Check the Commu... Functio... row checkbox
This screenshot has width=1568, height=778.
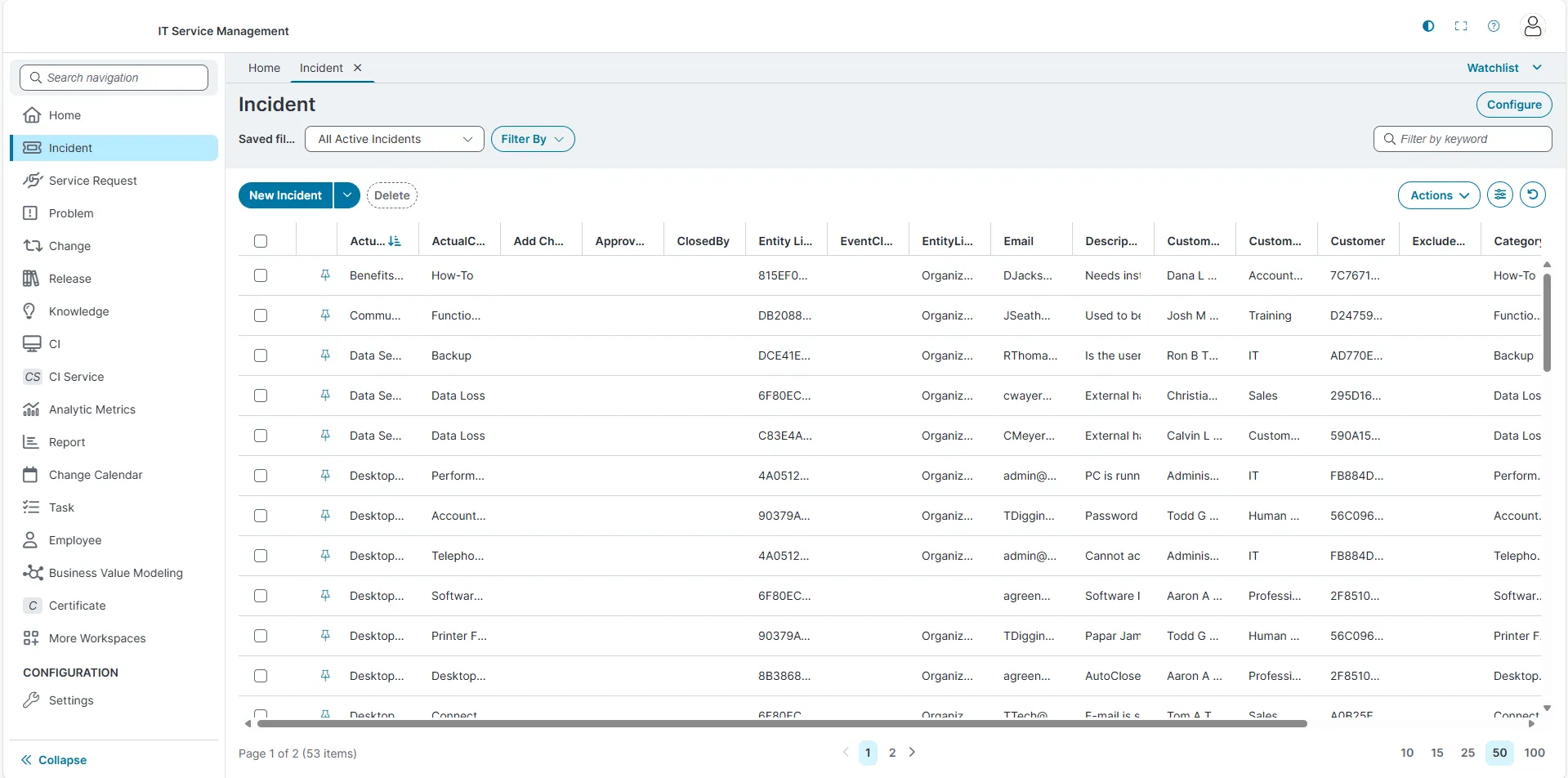[x=261, y=315]
